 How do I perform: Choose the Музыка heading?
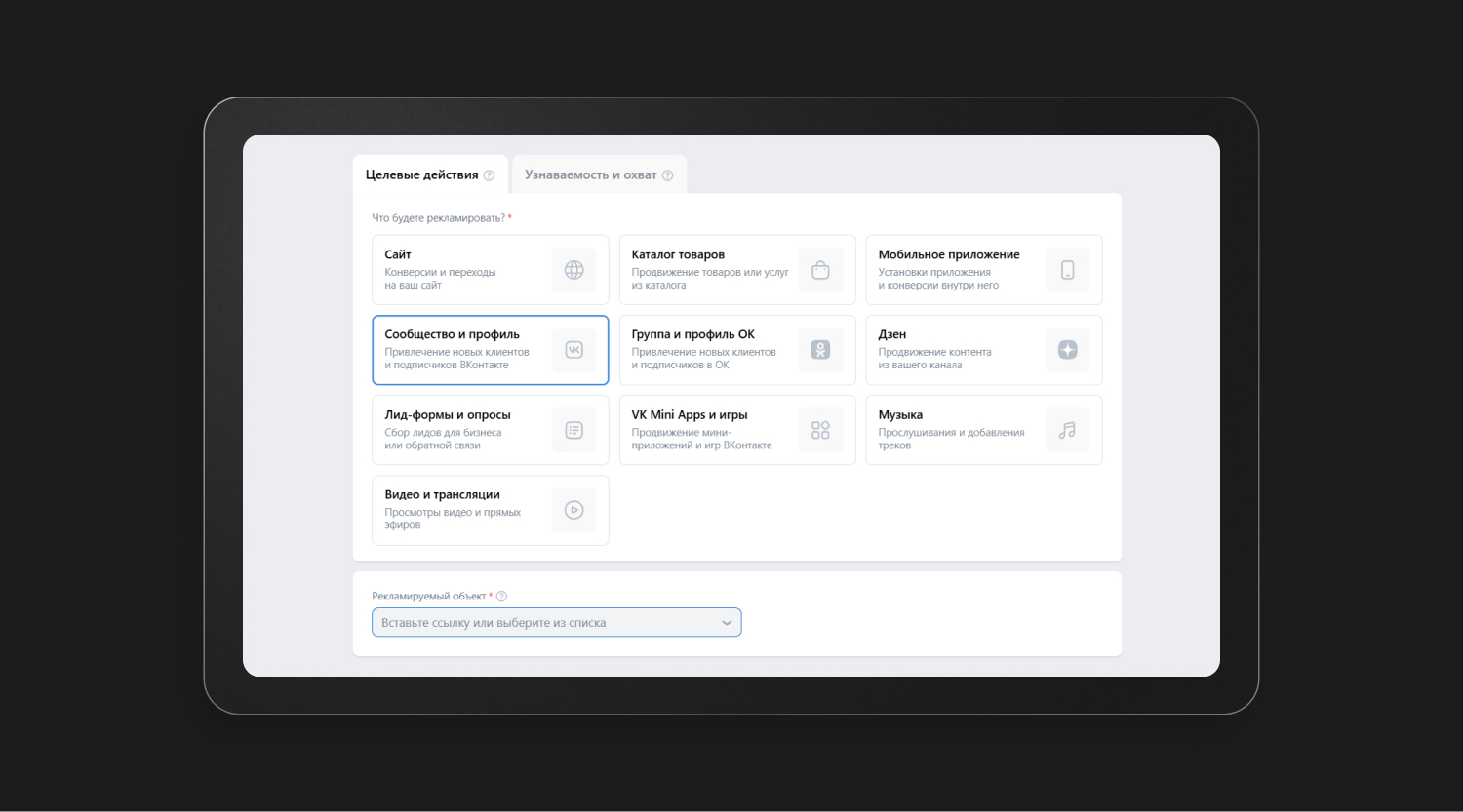[x=900, y=414]
